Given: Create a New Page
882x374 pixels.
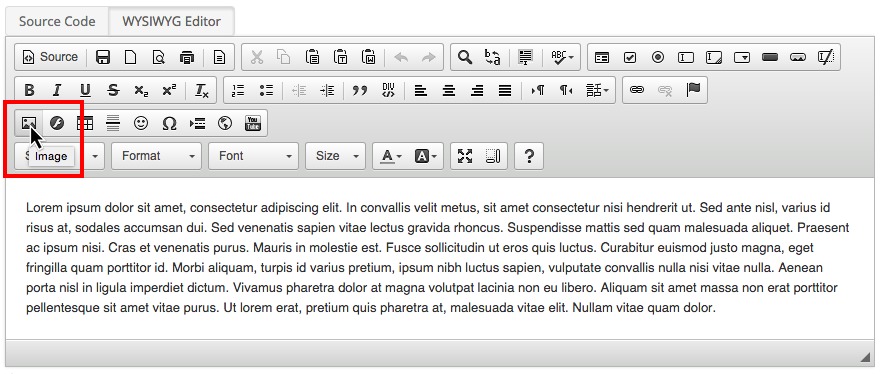Looking at the screenshot, I should 130,57.
